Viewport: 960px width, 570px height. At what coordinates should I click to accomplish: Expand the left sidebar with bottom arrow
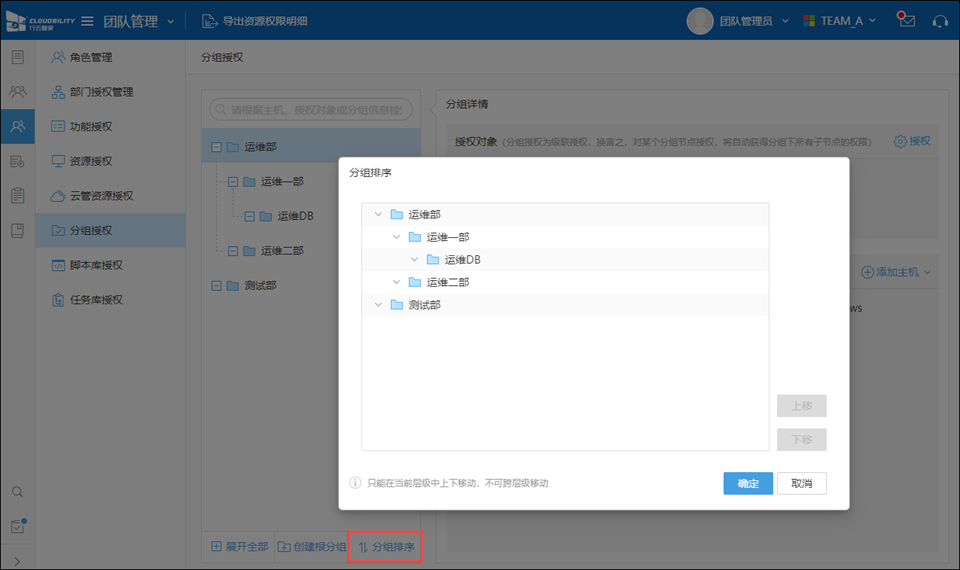(x=17, y=560)
